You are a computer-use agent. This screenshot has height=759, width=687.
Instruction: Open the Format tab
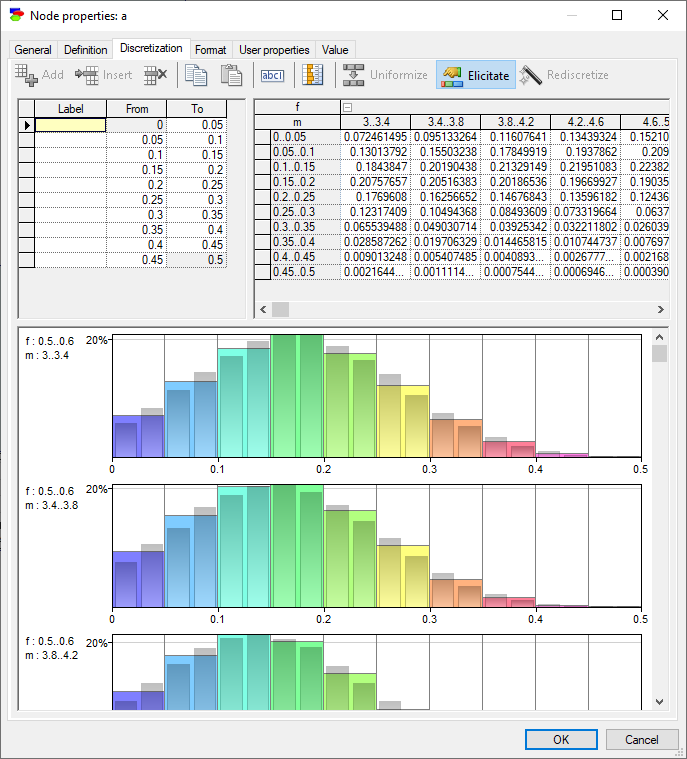tap(211, 50)
